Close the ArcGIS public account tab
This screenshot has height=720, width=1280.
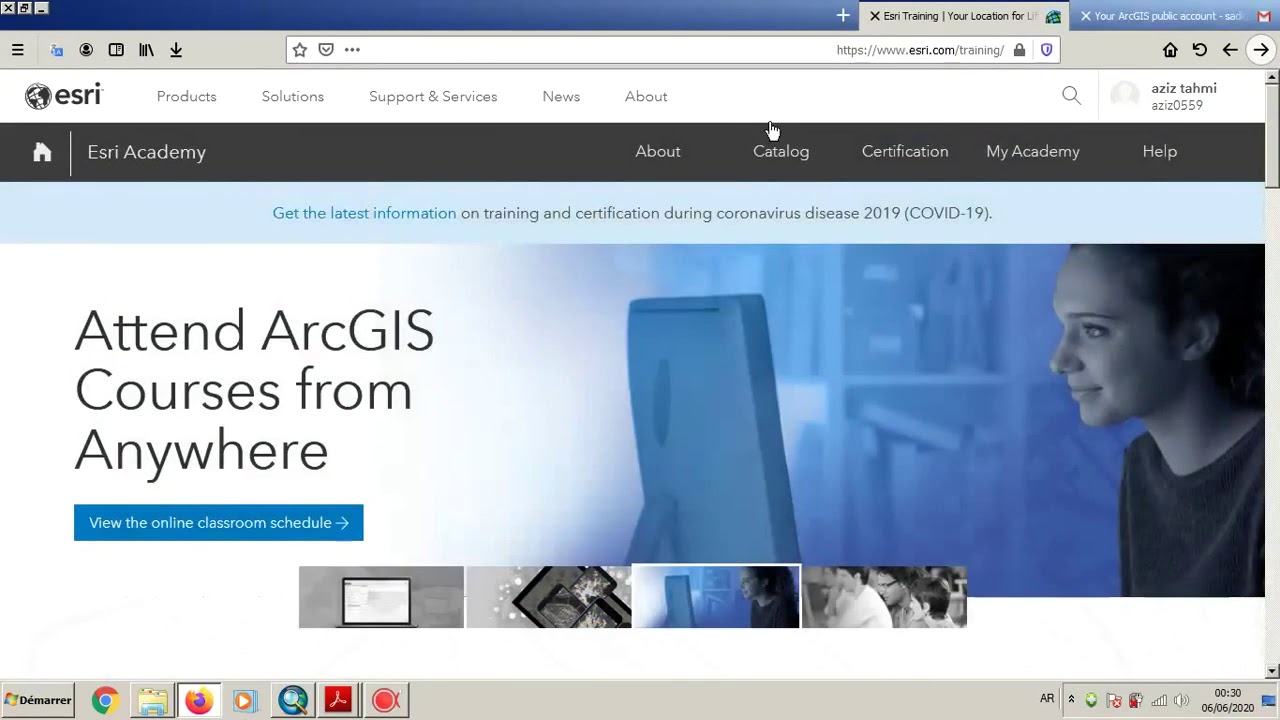point(1086,16)
